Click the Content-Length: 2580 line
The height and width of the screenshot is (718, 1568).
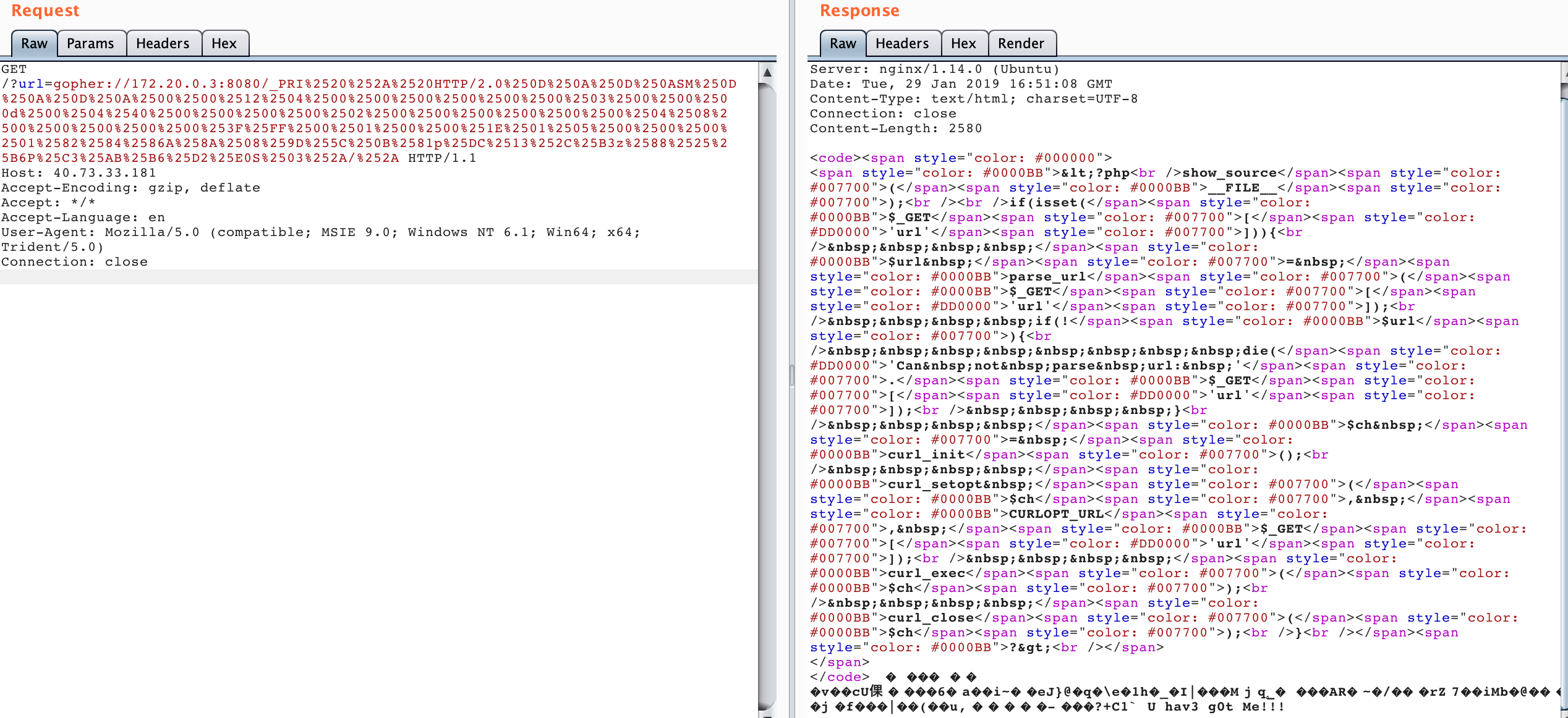(x=896, y=129)
